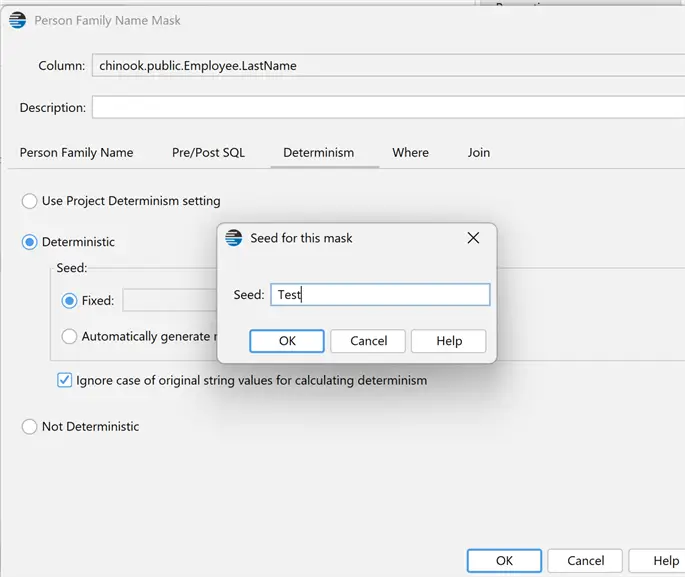Choose the Fixed seed radio button
Viewport: 685px width, 577px height.
[69, 301]
